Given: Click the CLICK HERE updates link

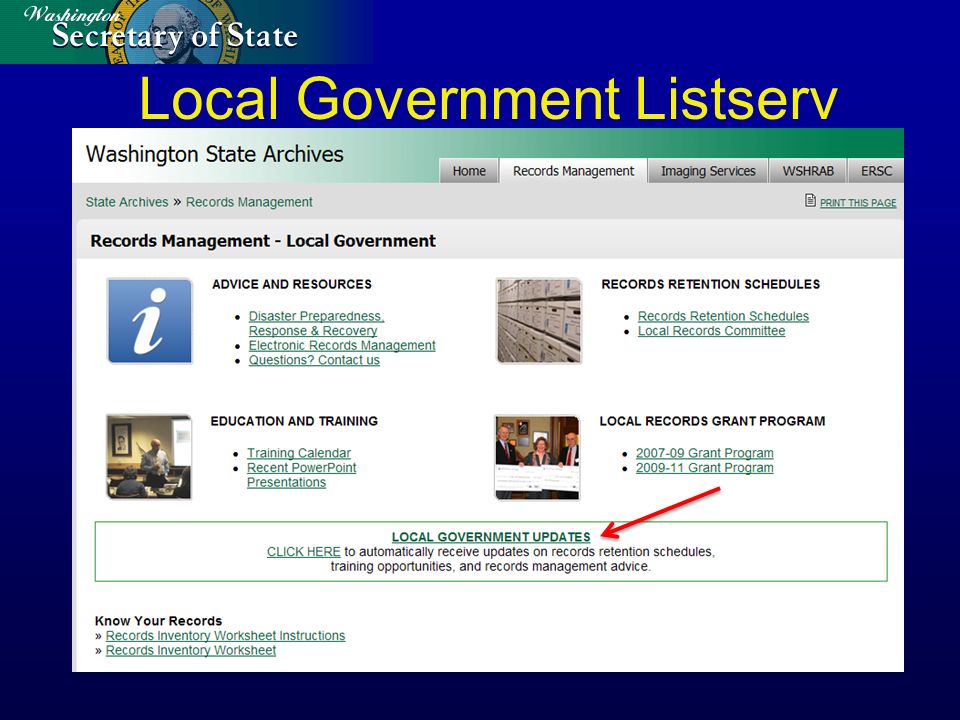Looking at the screenshot, I should click(x=304, y=552).
